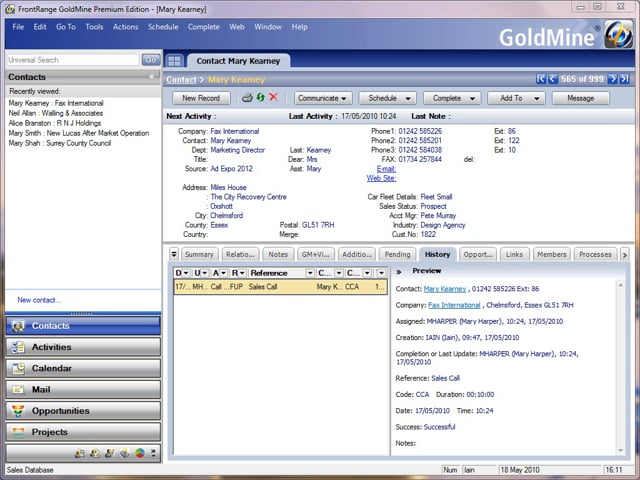Open the File menu
Viewport: 640px width, 480px height.
coord(18,27)
